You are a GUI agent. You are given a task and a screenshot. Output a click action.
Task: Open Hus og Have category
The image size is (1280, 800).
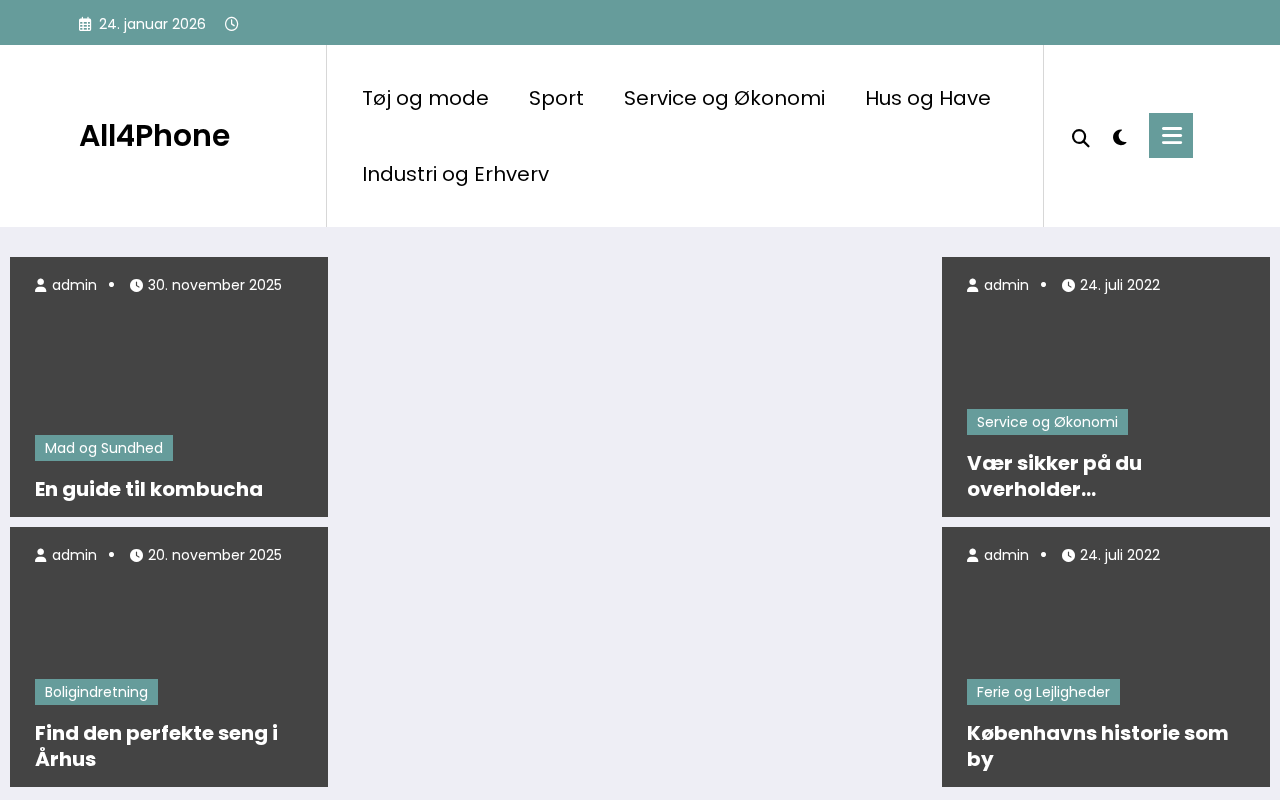coord(928,98)
